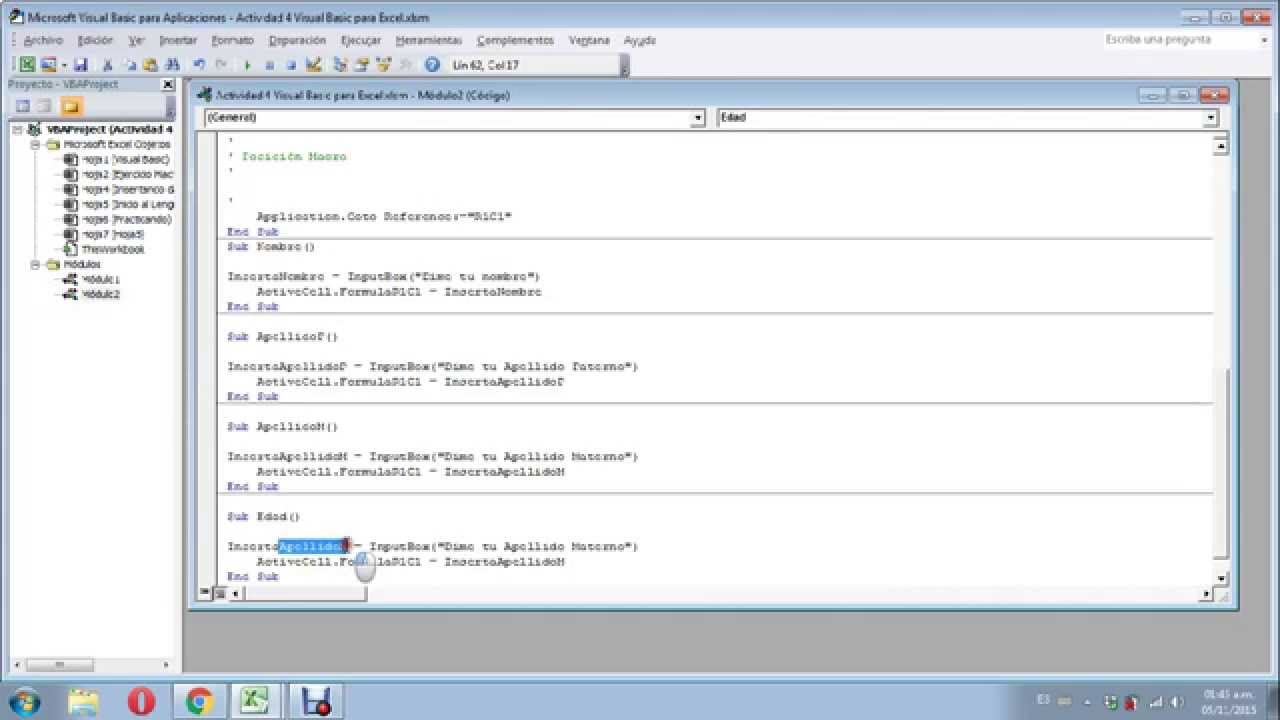Open the Ver menu
This screenshot has height=720, width=1280.
pyautogui.click(x=137, y=40)
